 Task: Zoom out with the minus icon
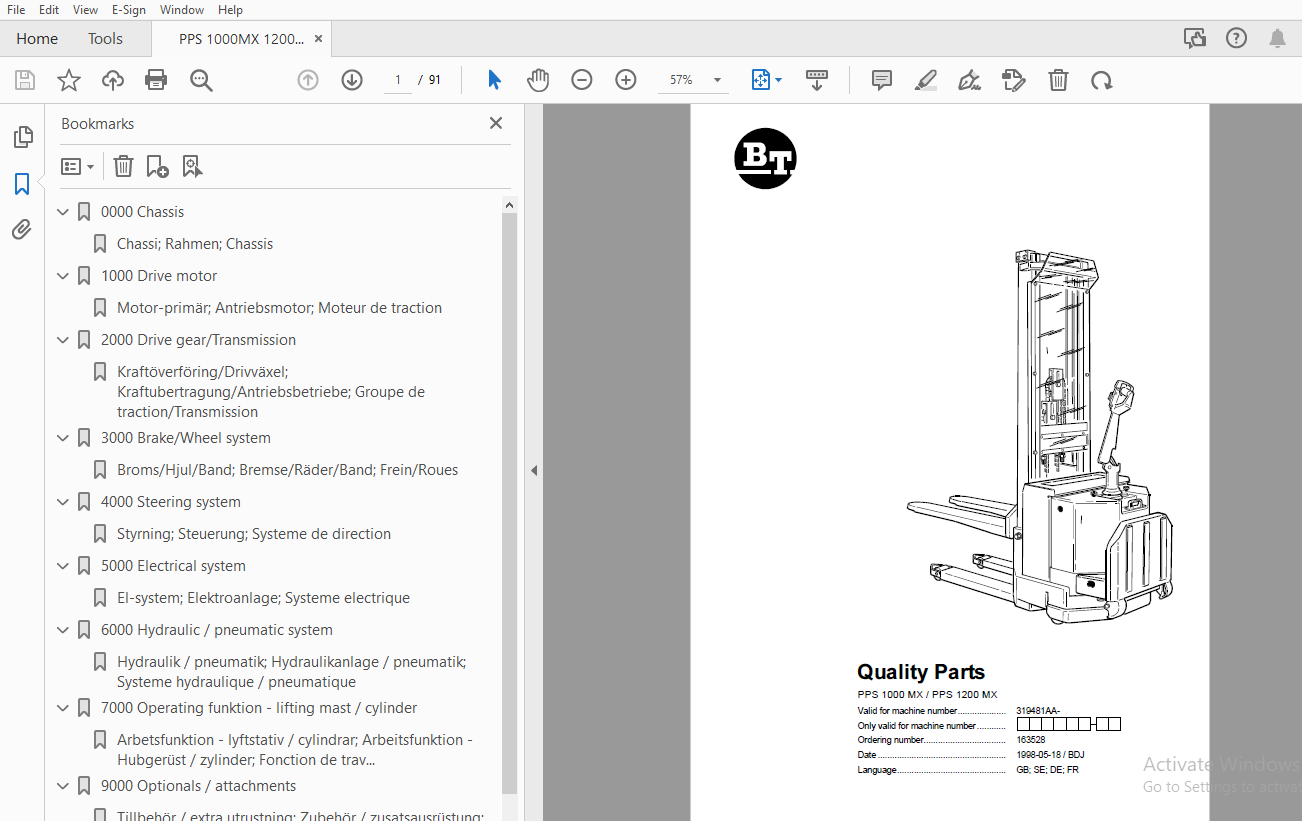point(582,80)
